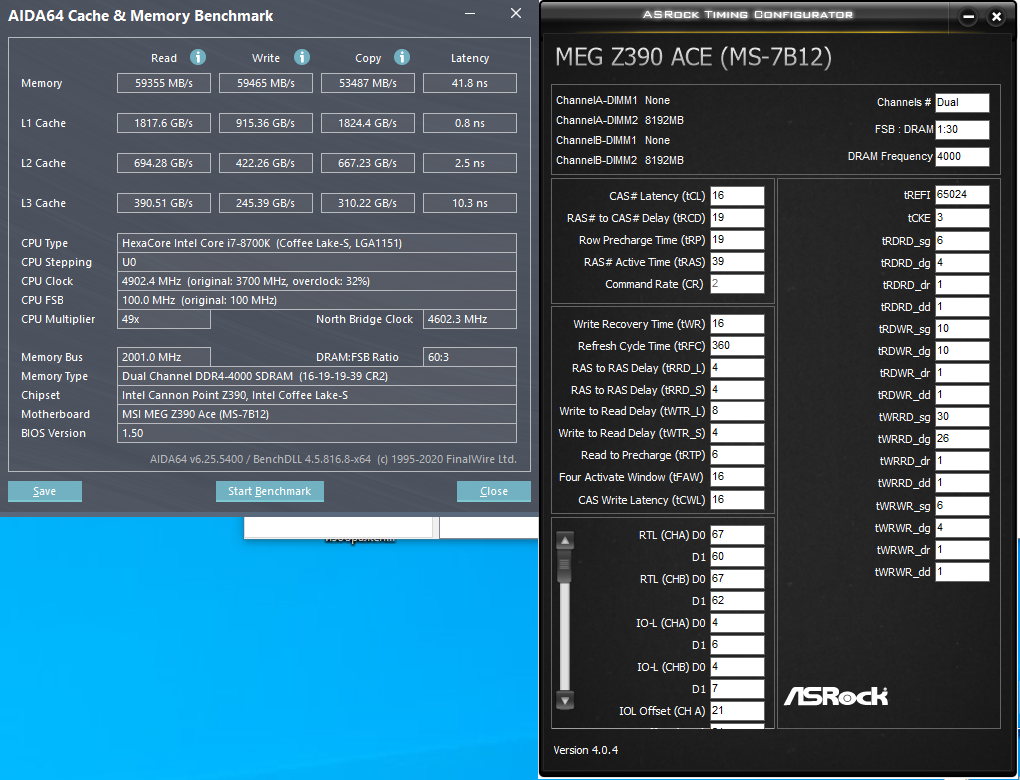Viewport: 1020px width, 780px height.
Task: Click the L2 Cache Write value 422.26 GB/s
Action: (265, 163)
